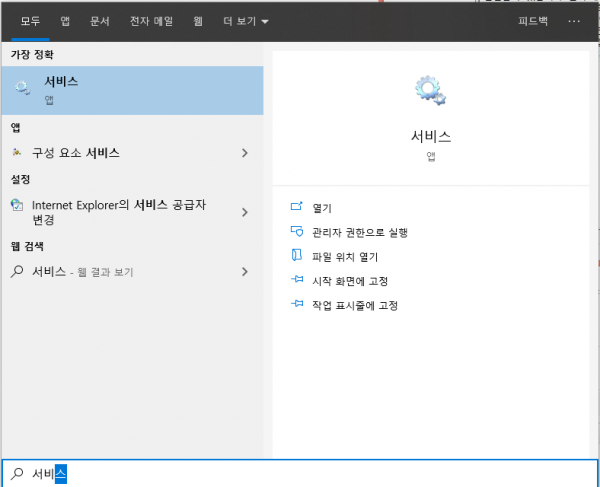600x487 pixels.
Task: Select the 서비스 app best match result
Action: tap(132, 90)
